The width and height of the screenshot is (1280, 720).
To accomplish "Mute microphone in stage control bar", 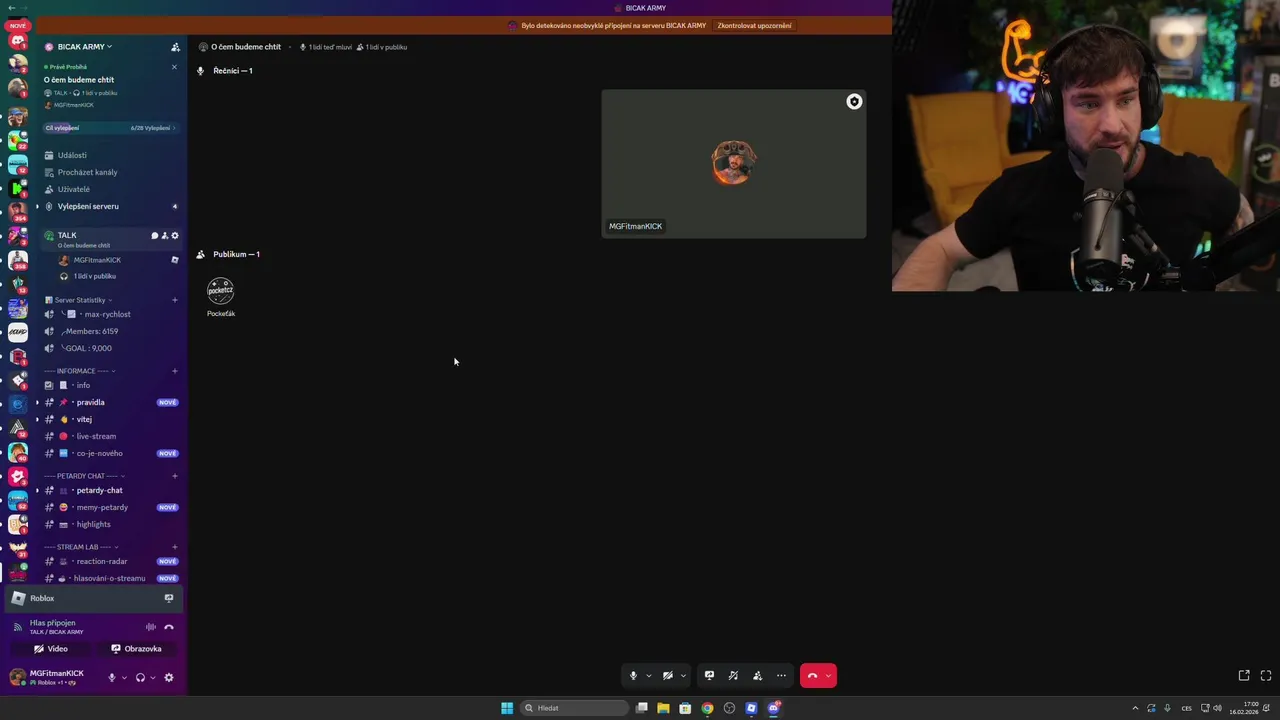I will pyautogui.click(x=633, y=676).
